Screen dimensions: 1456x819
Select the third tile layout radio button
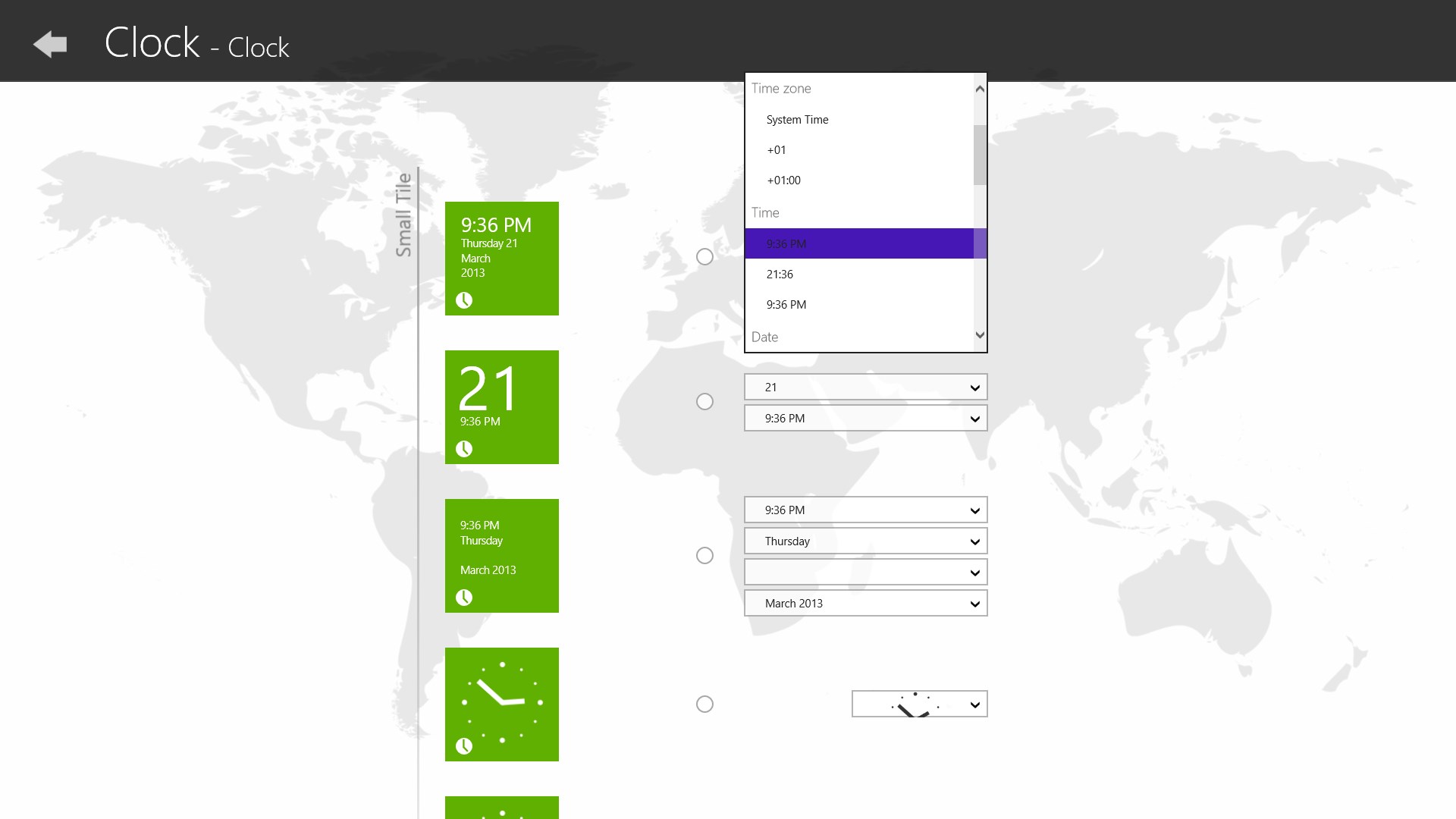[x=704, y=556]
